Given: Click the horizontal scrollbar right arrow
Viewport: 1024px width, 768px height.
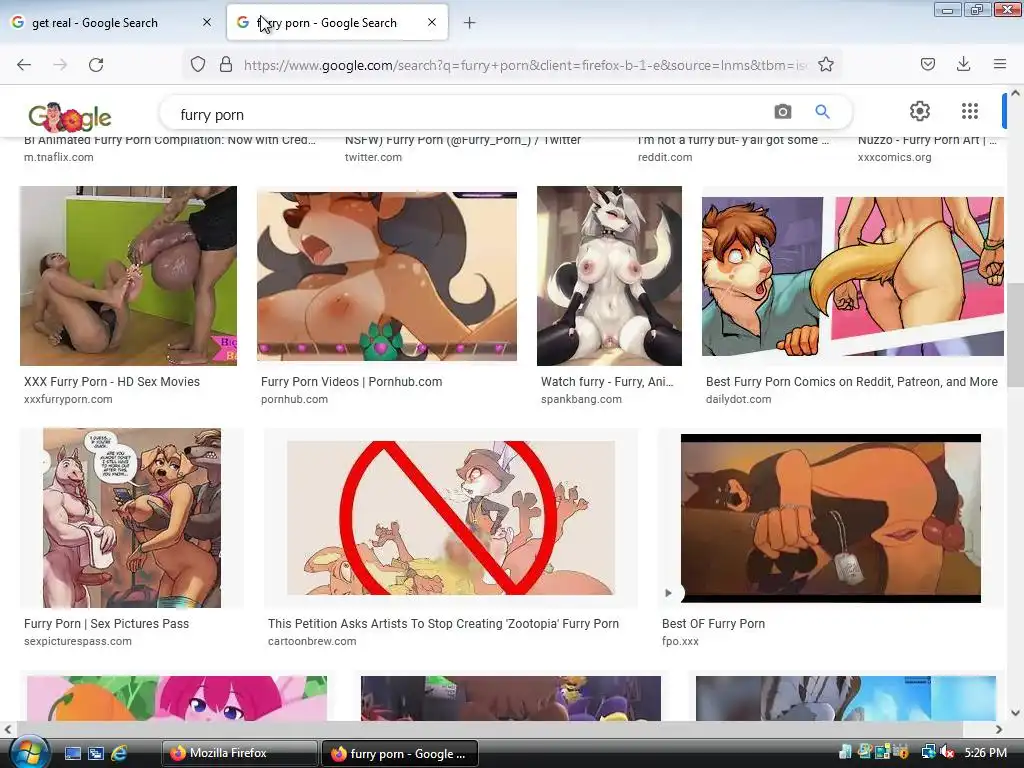Looking at the screenshot, I should pos(999,729).
